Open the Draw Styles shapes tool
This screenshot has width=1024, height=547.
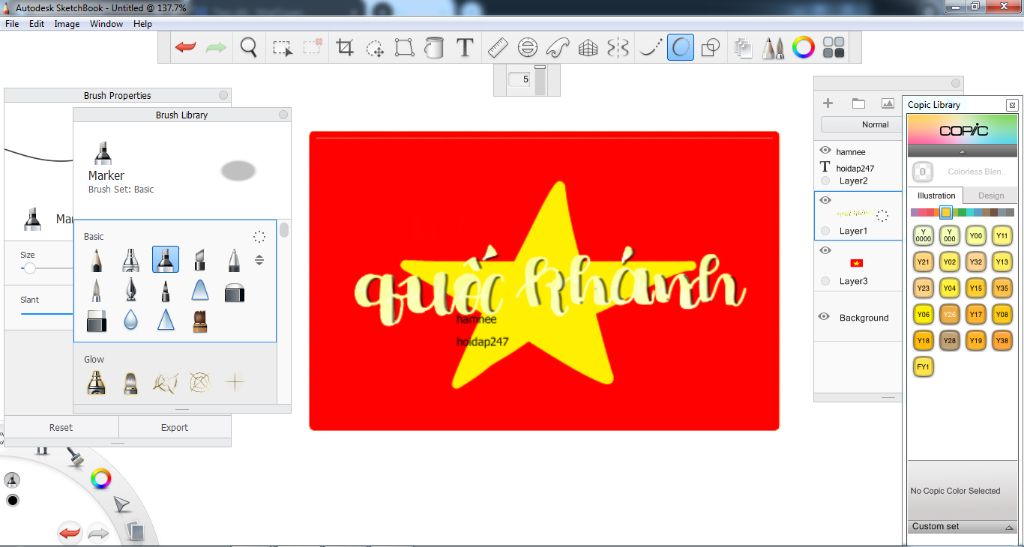[x=710, y=48]
